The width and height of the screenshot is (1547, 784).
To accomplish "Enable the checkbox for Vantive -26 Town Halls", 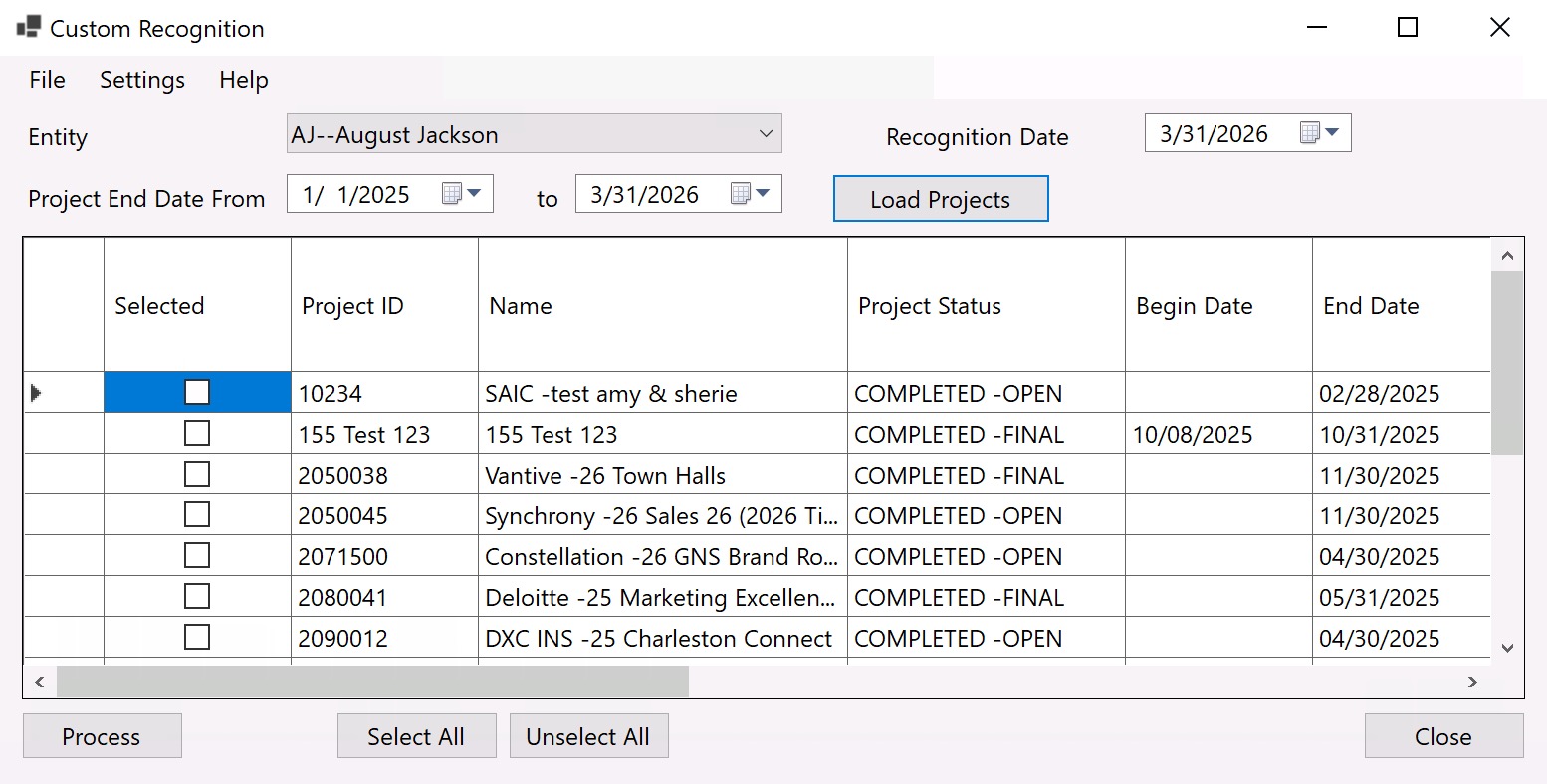I will pyautogui.click(x=196, y=474).
